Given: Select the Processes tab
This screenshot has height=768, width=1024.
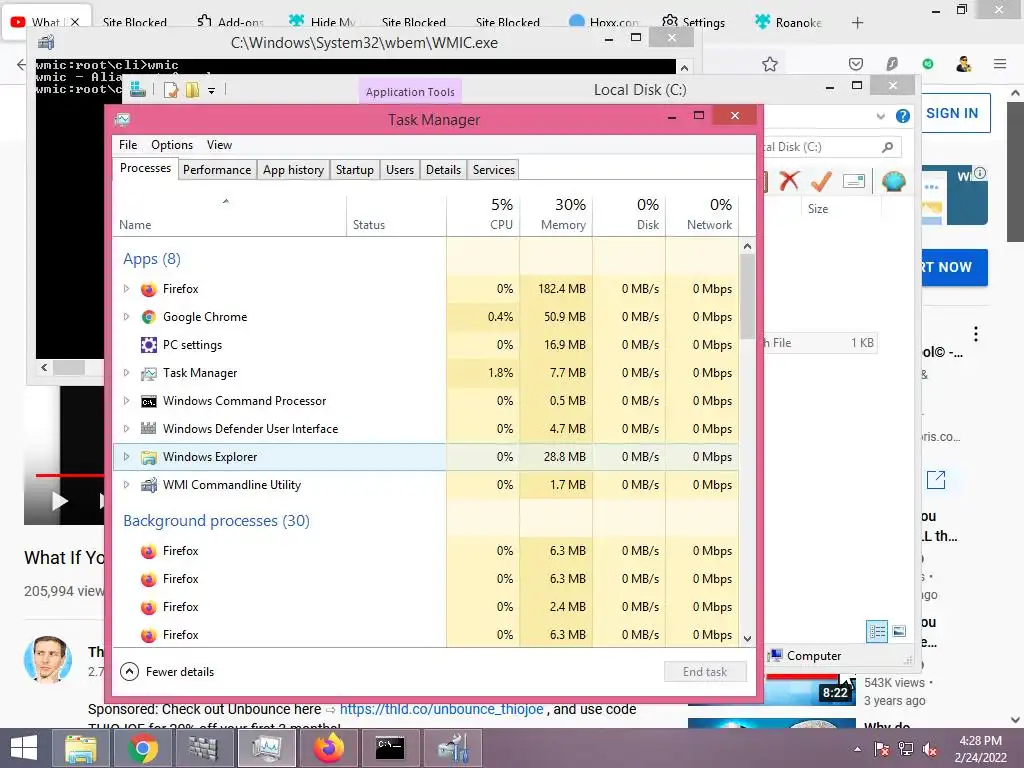Looking at the screenshot, I should pyautogui.click(x=145, y=168).
